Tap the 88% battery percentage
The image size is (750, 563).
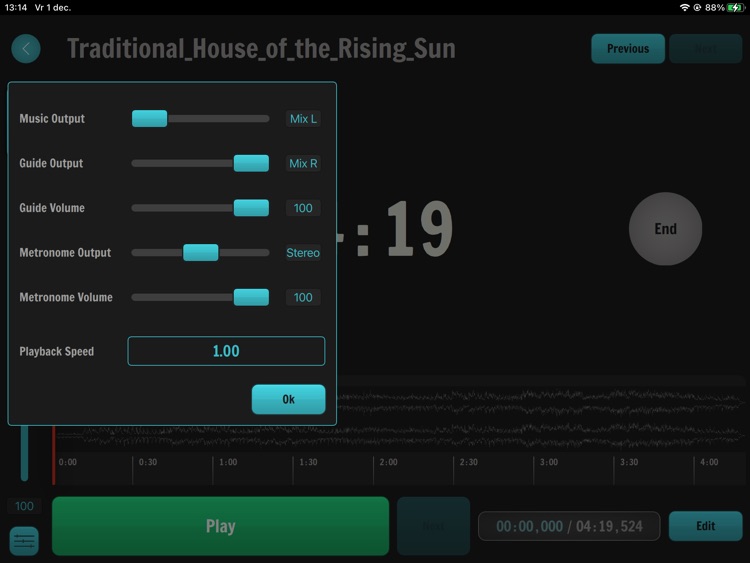click(x=715, y=8)
